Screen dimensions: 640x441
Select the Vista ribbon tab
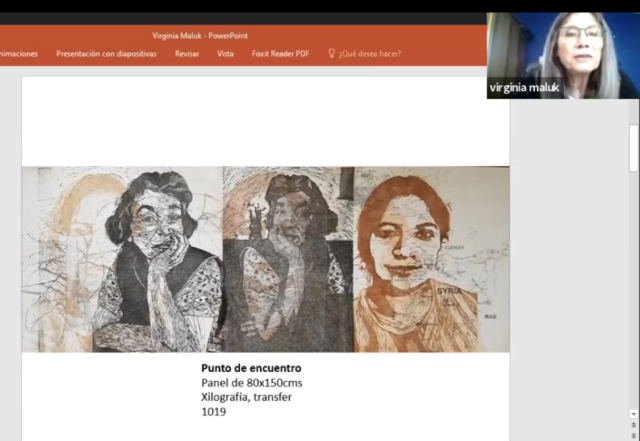225,54
